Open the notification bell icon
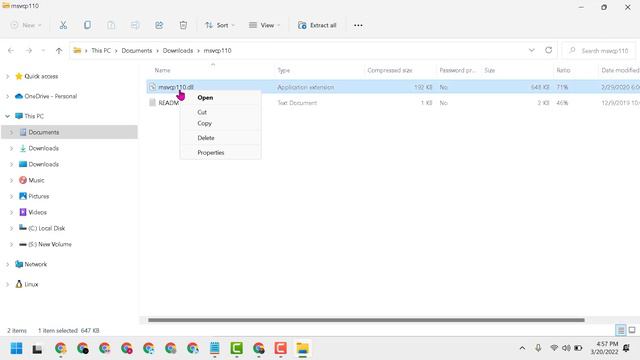The height and width of the screenshot is (360, 640). [x=627, y=348]
